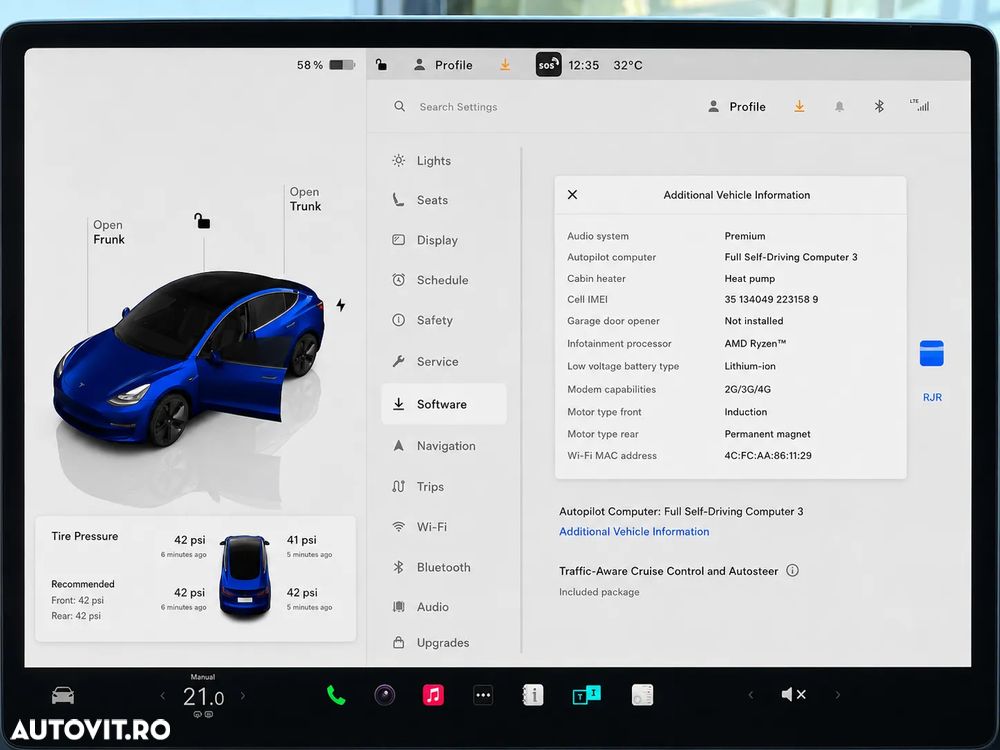Open the Camera app
The width and height of the screenshot is (1000, 750).
[x=385, y=695]
